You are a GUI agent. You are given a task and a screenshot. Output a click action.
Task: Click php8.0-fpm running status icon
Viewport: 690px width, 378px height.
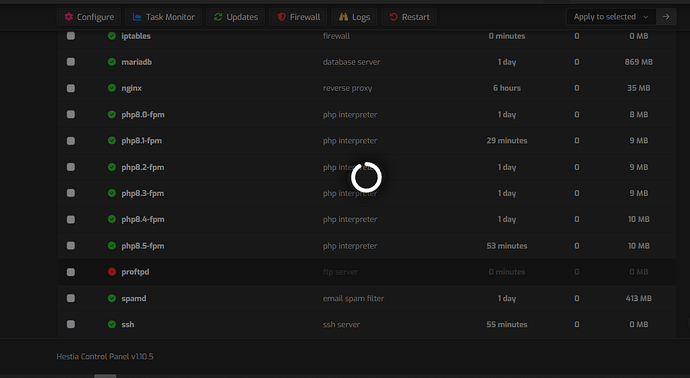[x=112, y=114]
